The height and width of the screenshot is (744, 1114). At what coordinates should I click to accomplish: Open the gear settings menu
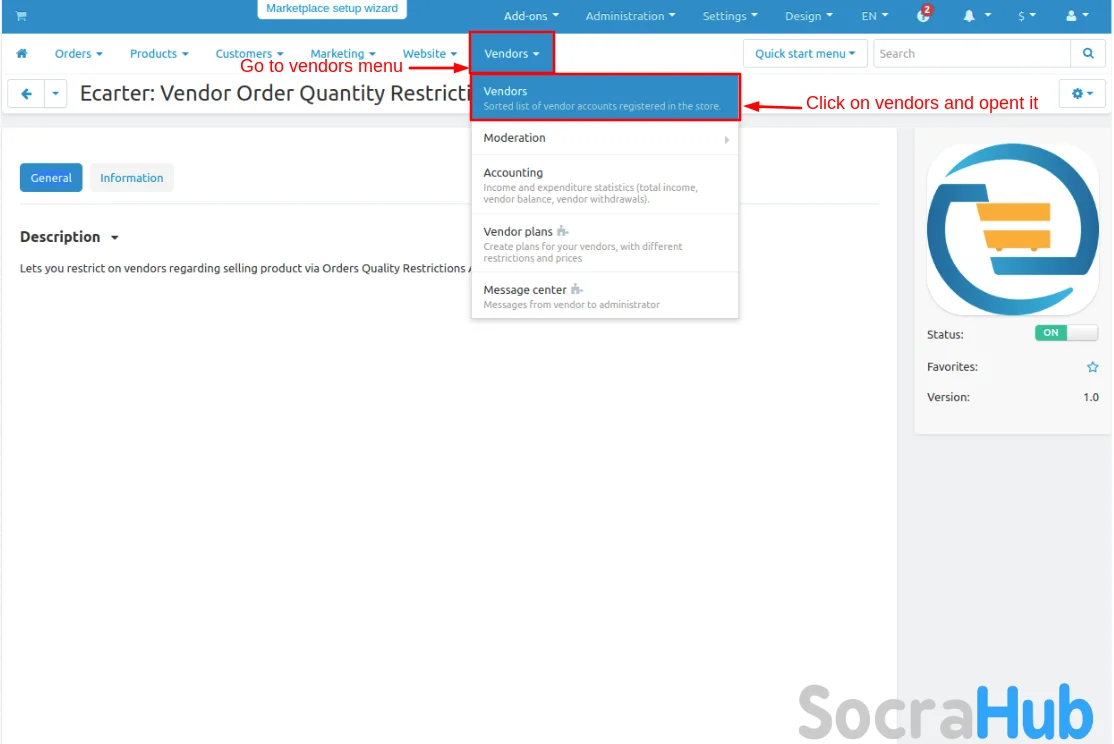coord(1082,94)
